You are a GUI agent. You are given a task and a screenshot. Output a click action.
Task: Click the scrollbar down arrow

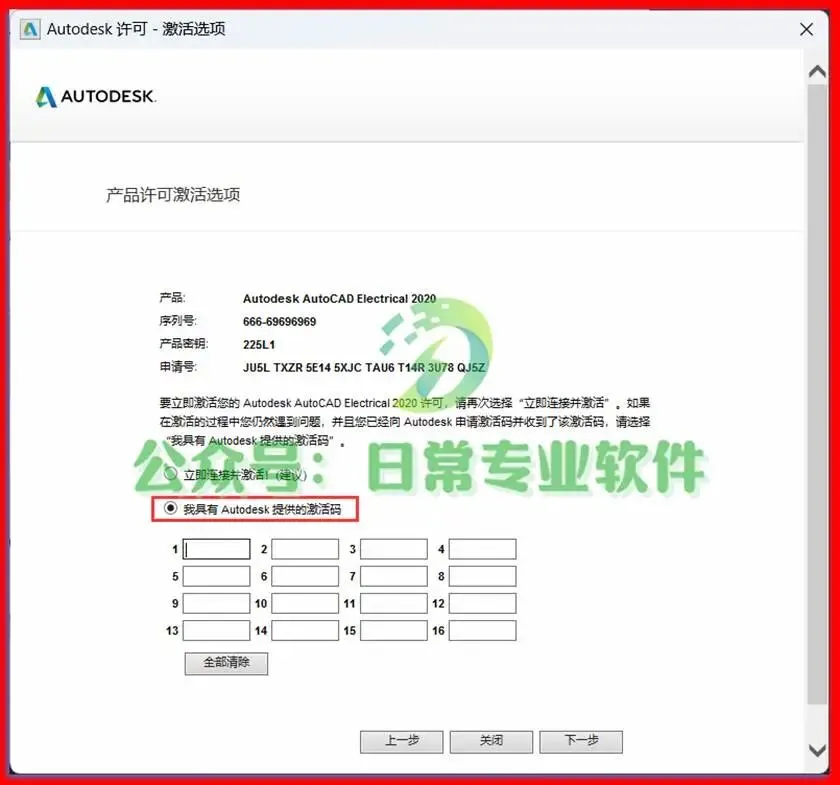[818, 751]
